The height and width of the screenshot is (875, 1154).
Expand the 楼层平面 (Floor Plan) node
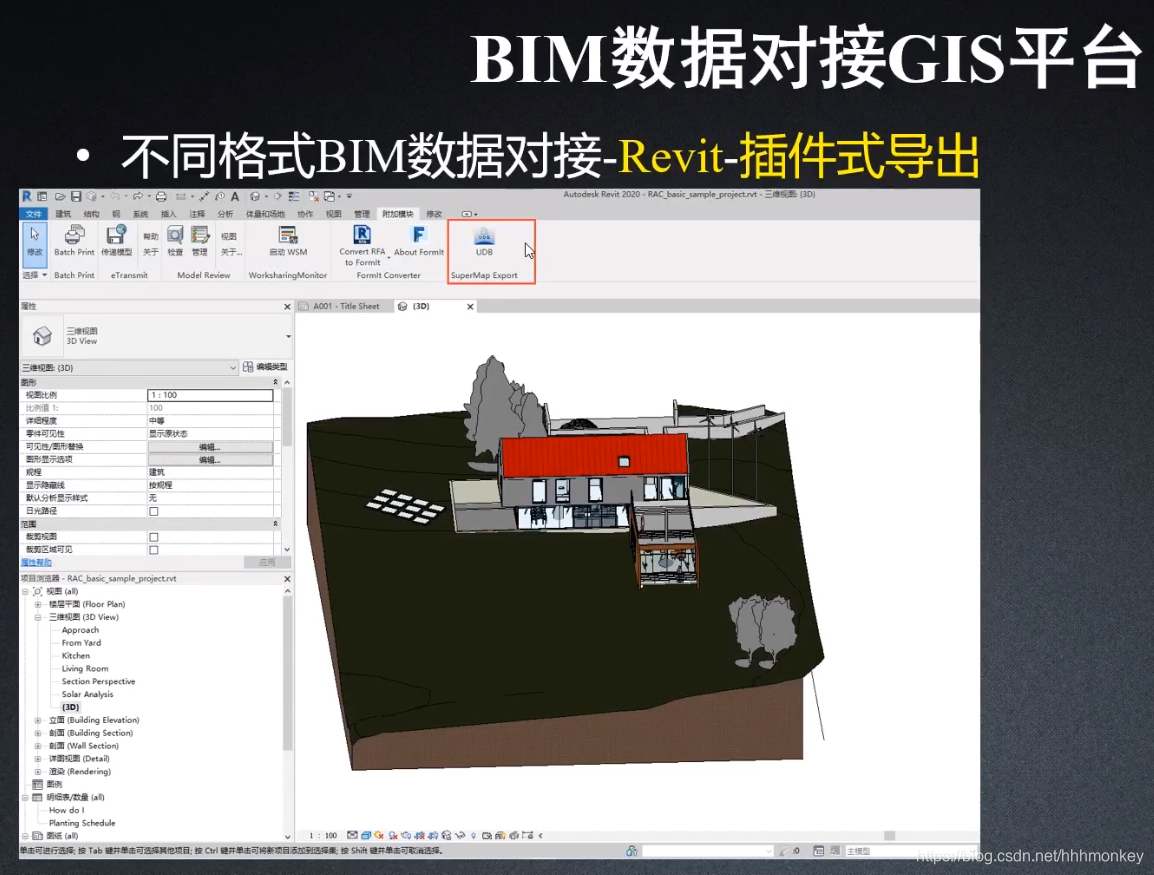click(38, 604)
